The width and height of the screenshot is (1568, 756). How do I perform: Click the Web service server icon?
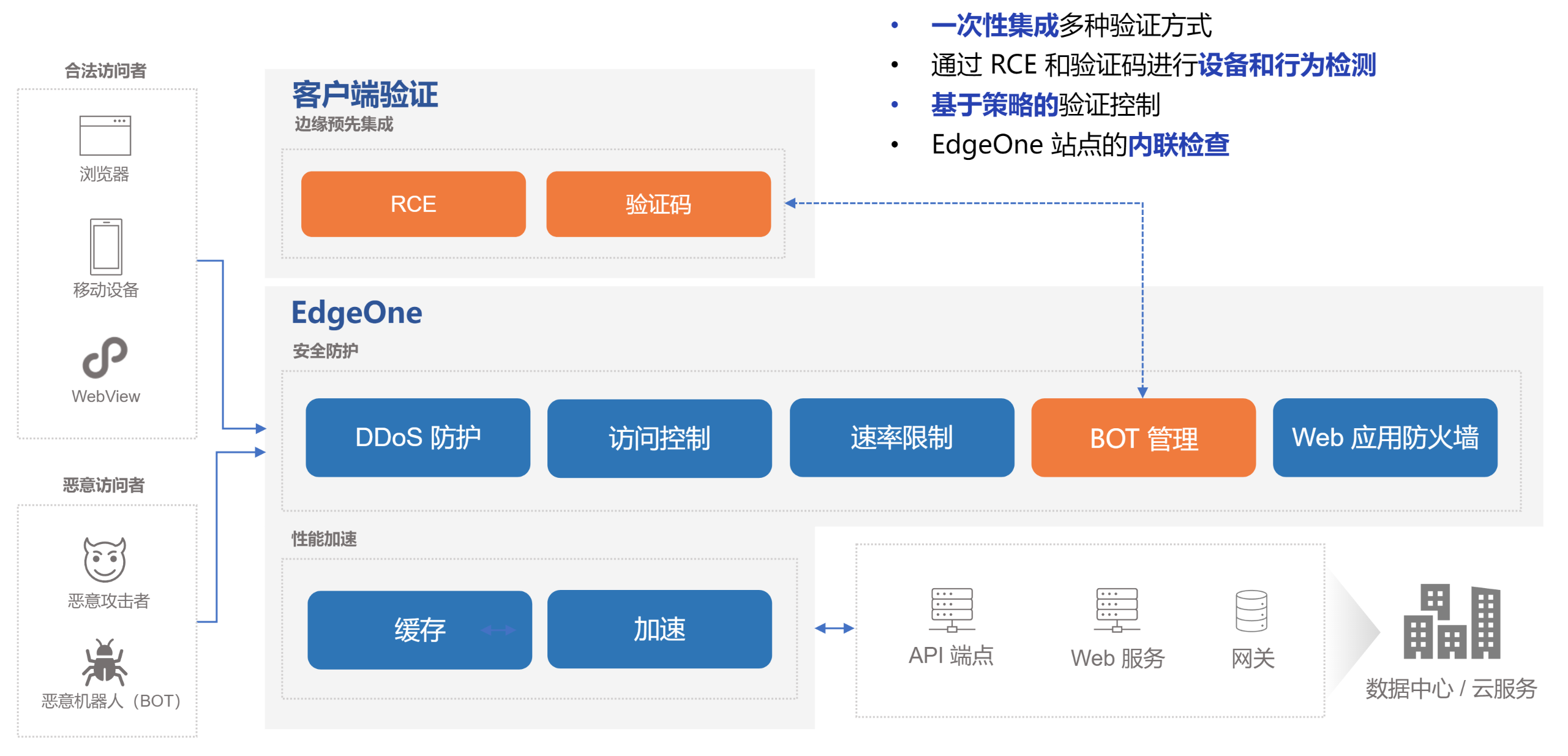[x=1116, y=609]
